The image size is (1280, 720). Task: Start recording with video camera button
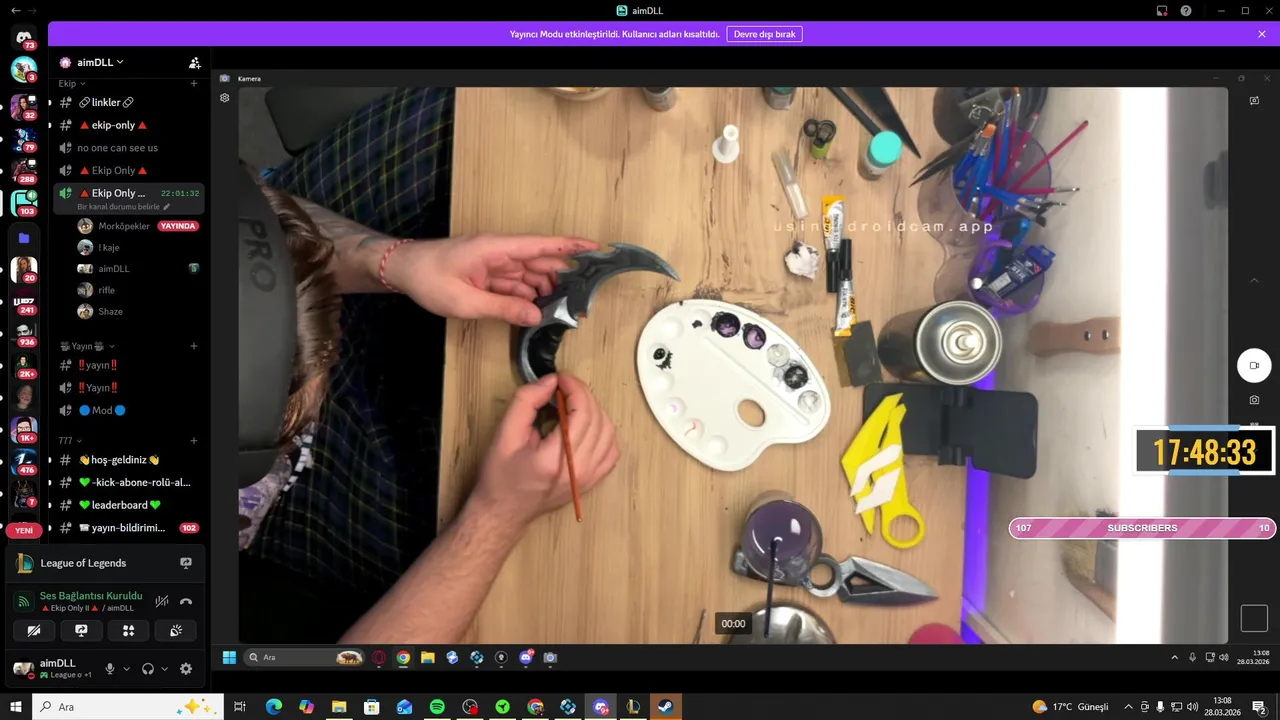coord(1254,366)
